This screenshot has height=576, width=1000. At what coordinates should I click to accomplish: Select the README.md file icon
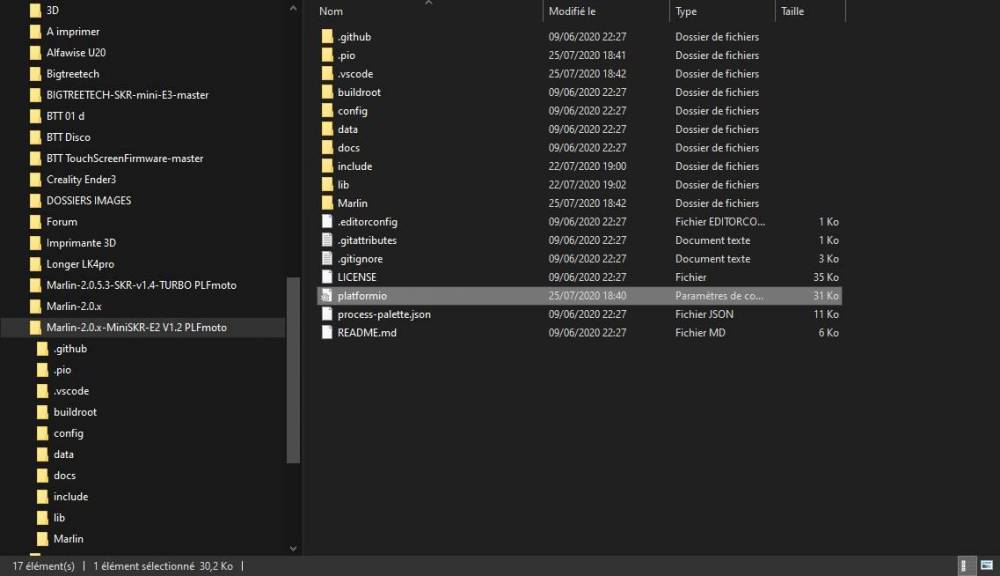click(327, 332)
